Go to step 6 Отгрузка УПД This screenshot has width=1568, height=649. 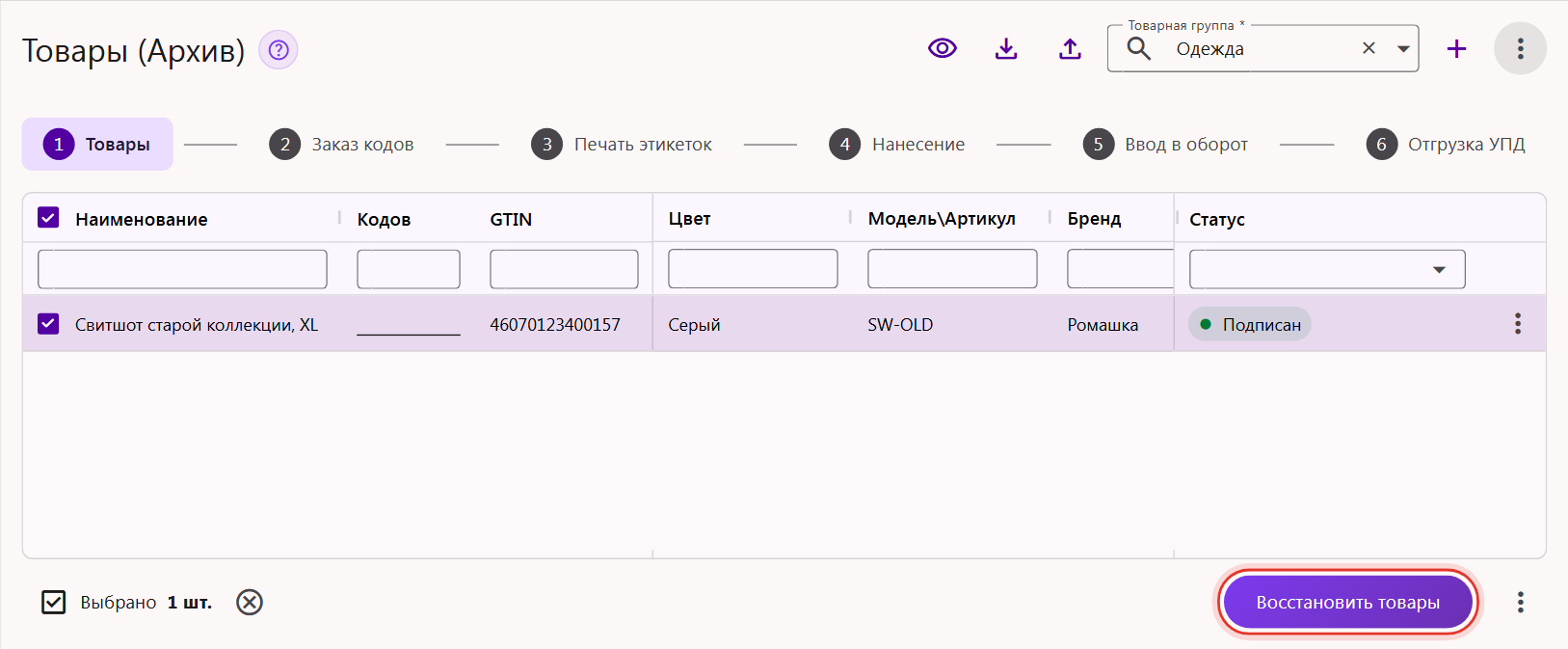pos(1446,145)
